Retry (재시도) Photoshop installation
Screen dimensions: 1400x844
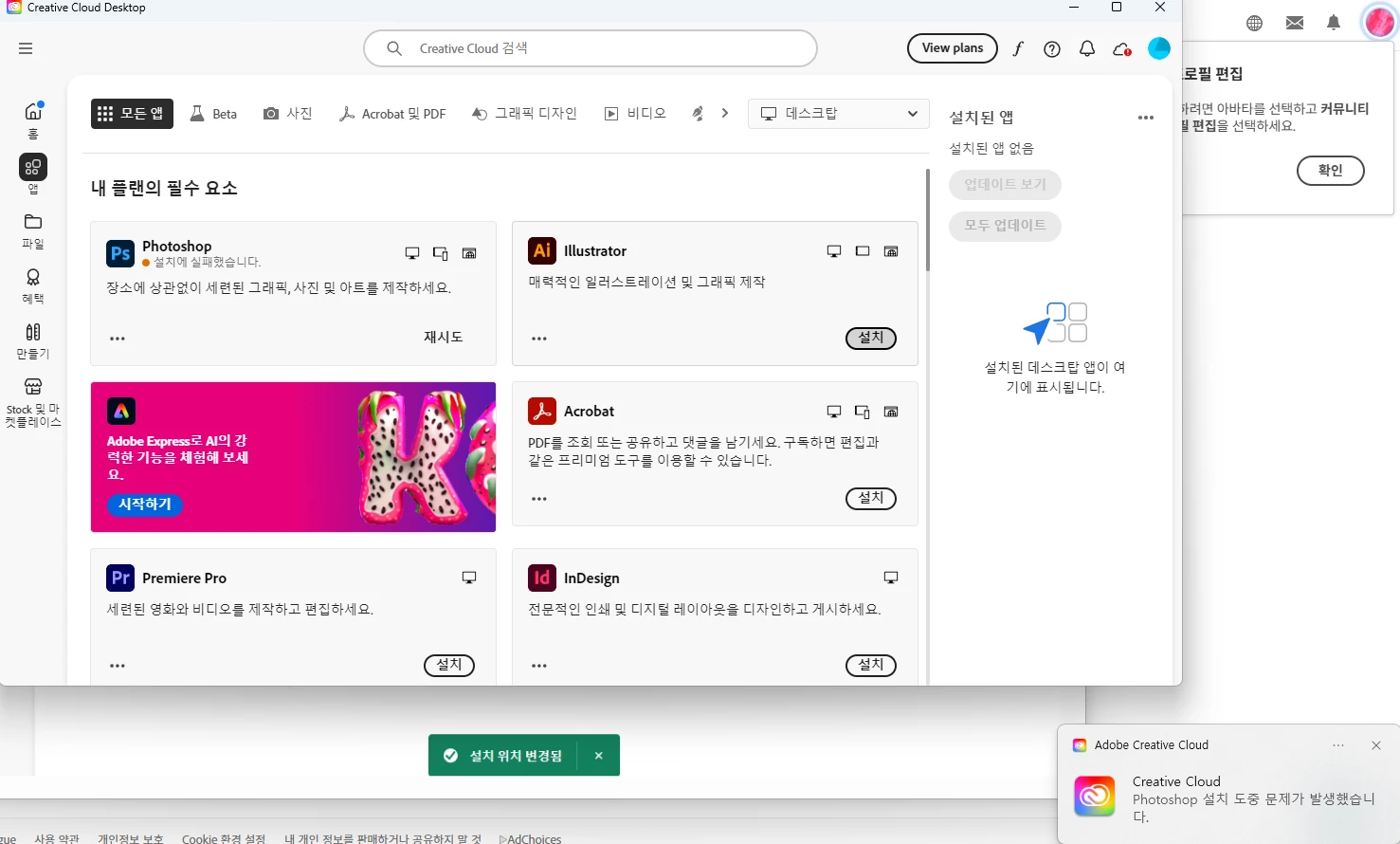pos(443,338)
